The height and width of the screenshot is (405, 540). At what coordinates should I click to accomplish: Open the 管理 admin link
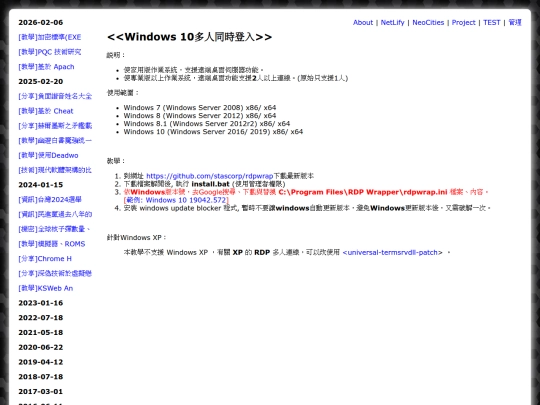(515, 22)
